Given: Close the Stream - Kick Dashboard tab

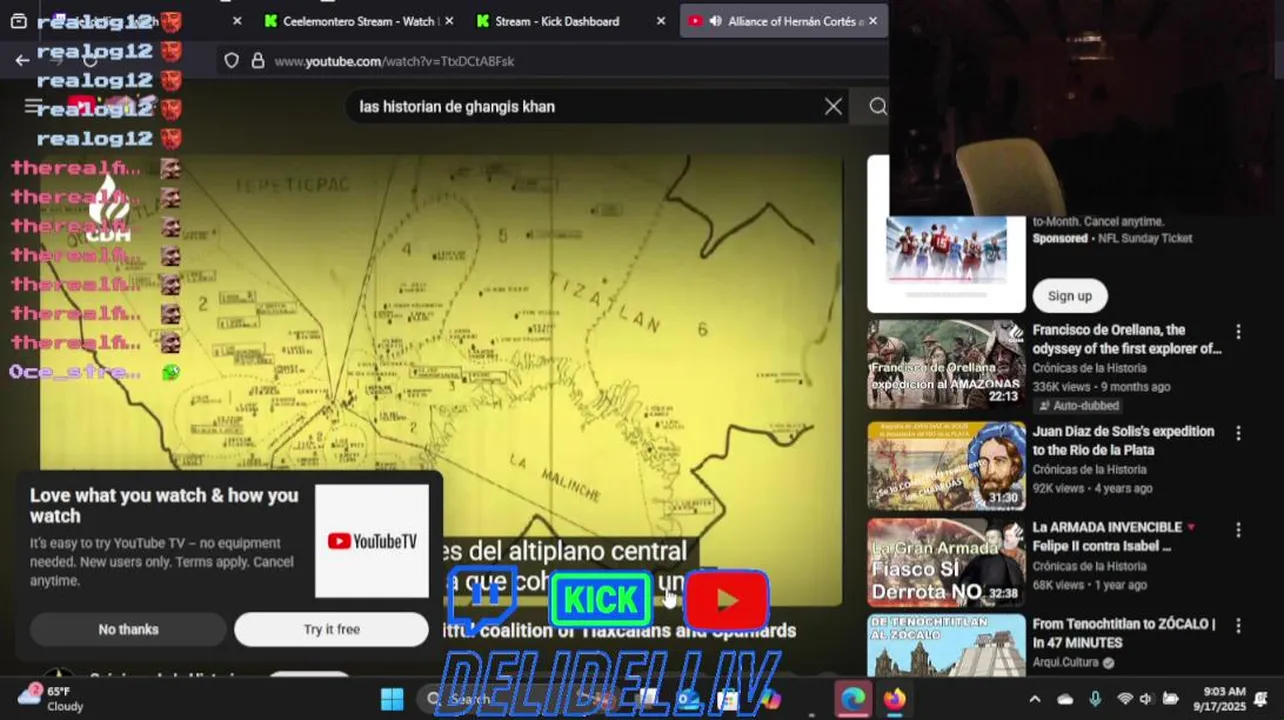Looking at the screenshot, I should click(x=661, y=21).
